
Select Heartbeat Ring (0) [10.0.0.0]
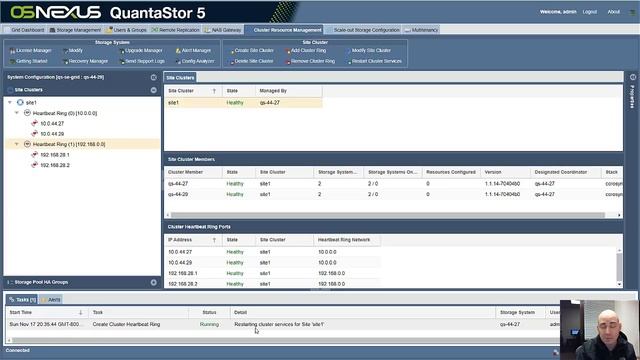coord(65,113)
